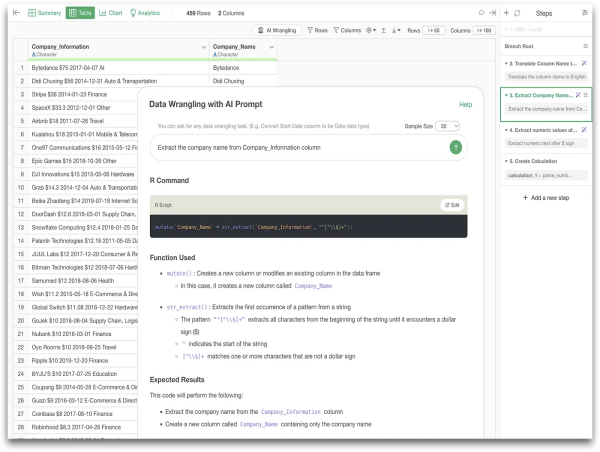Click the str_extract() function name link
This screenshot has width=600, height=452.
pos(187,307)
